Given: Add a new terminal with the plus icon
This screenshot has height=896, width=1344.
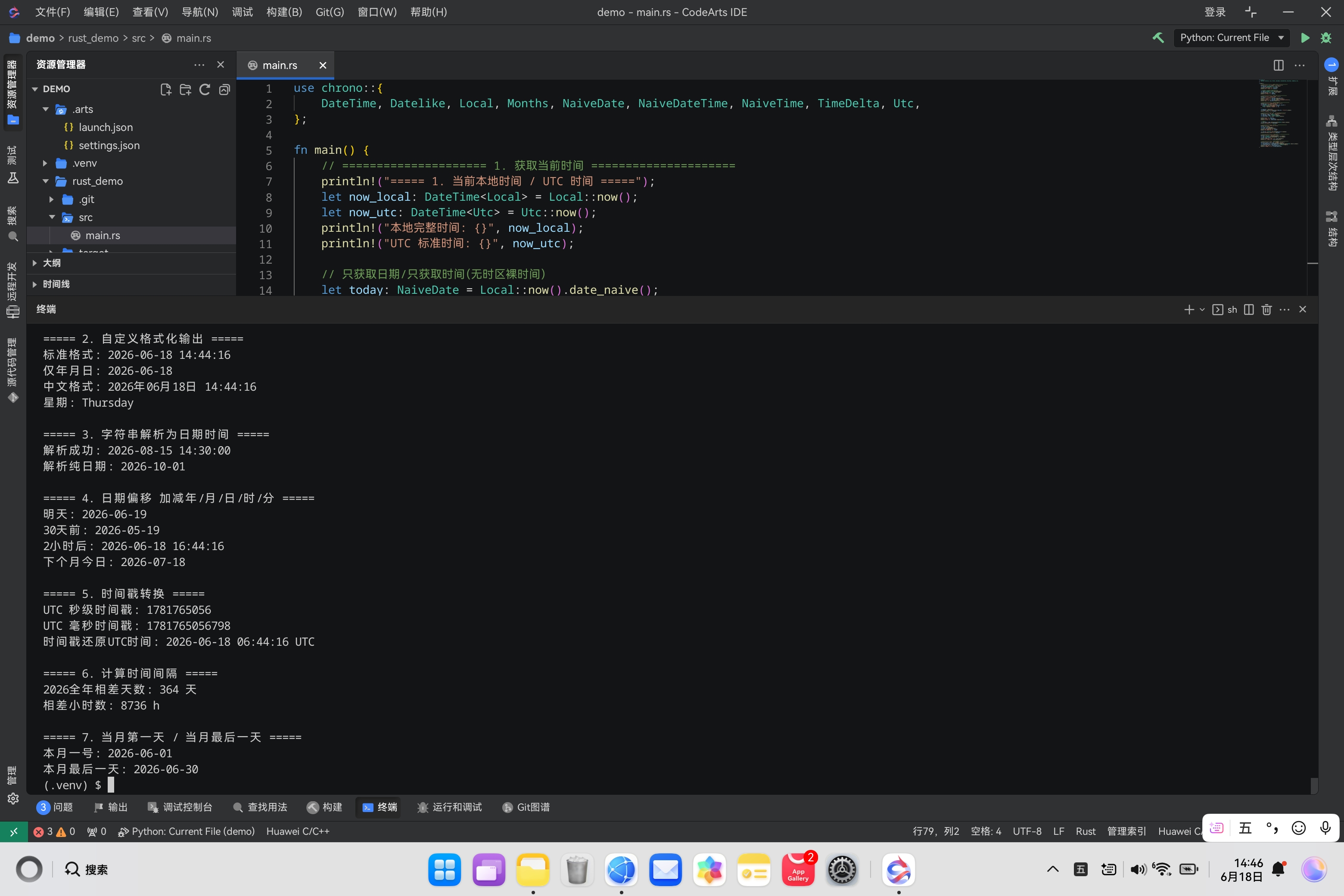Looking at the screenshot, I should [1188, 309].
